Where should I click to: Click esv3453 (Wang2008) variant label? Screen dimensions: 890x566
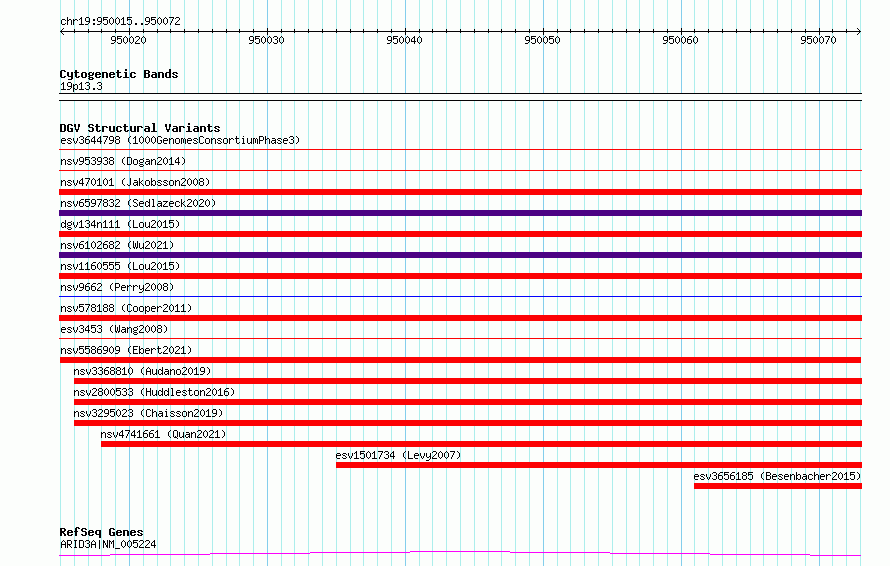(114, 329)
